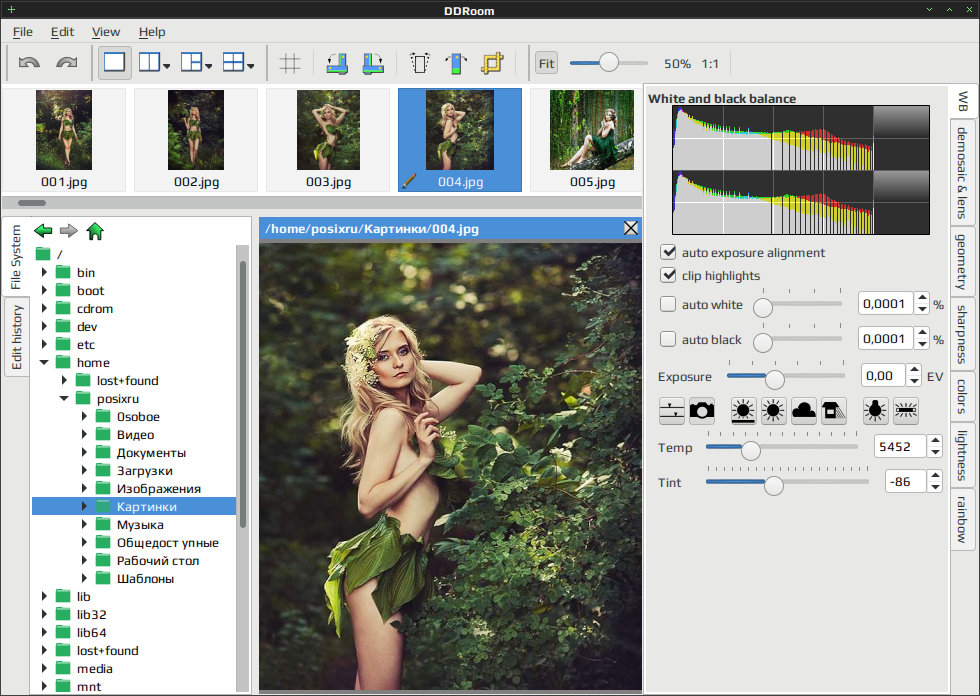
Task: Enable the auto white checkbox
Action: [x=668, y=304]
